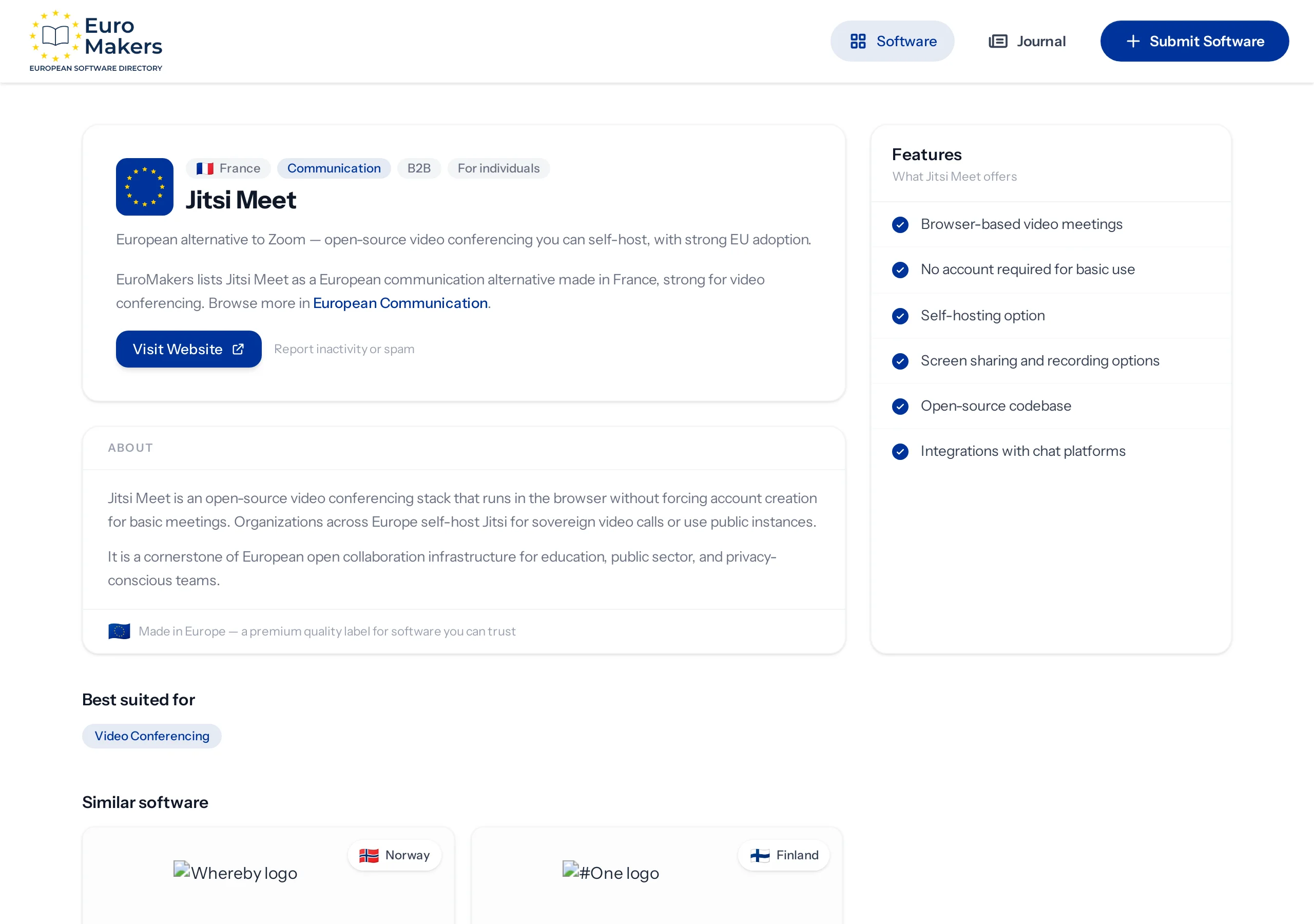Click the Journal newspaper icon
Image resolution: width=1314 pixels, height=924 pixels.
click(x=997, y=41)
